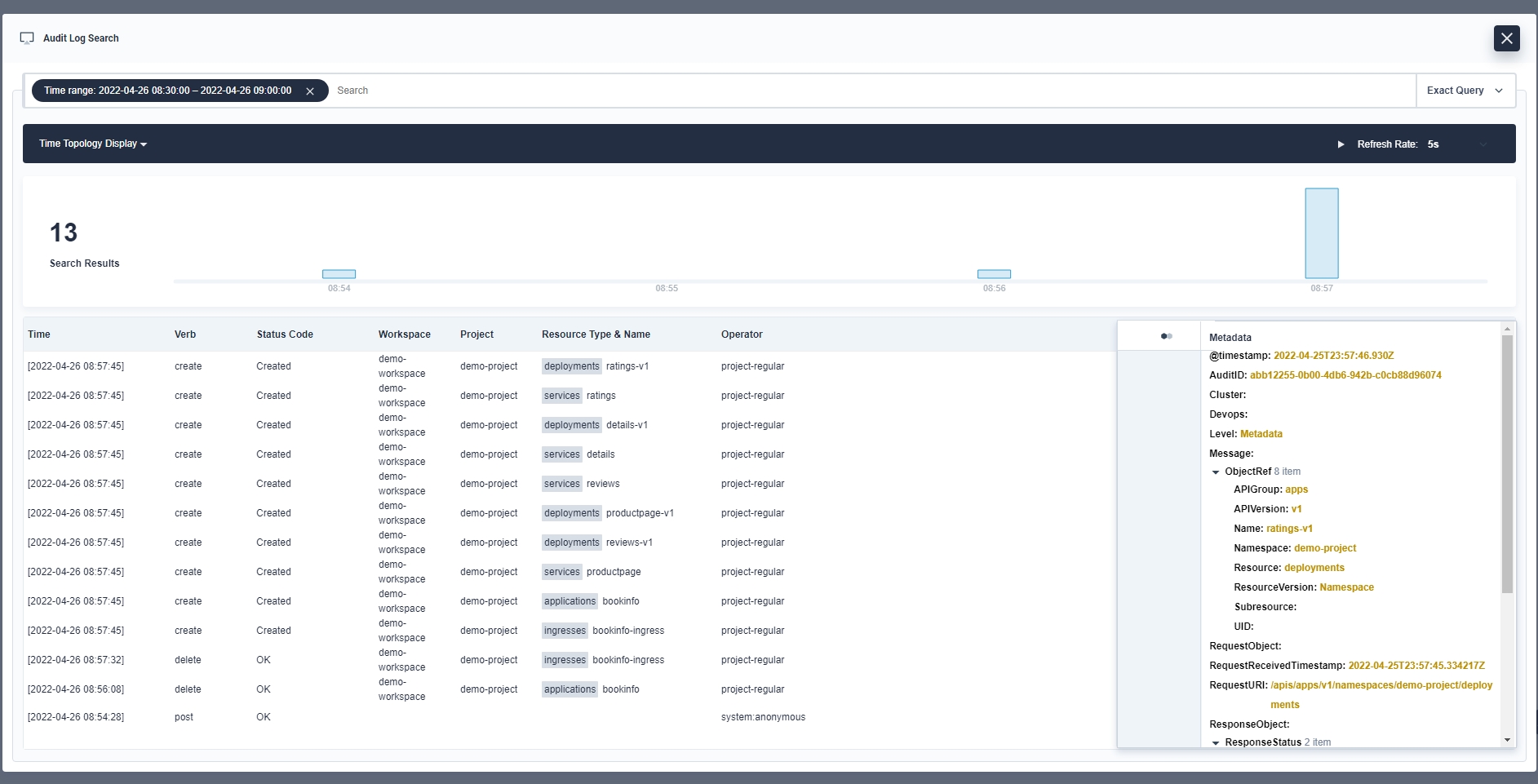Remove the Time range filter chip
The image size is (1538, 784).
[x=310, y=91]
